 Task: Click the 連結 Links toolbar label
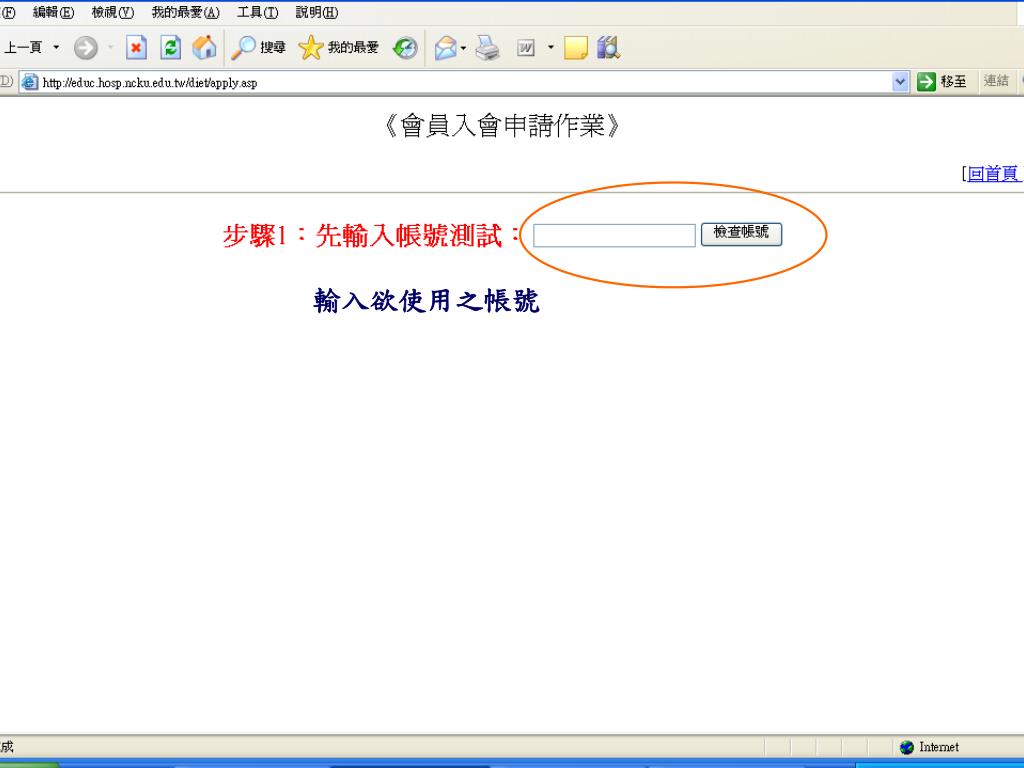[x=996, y=81]
